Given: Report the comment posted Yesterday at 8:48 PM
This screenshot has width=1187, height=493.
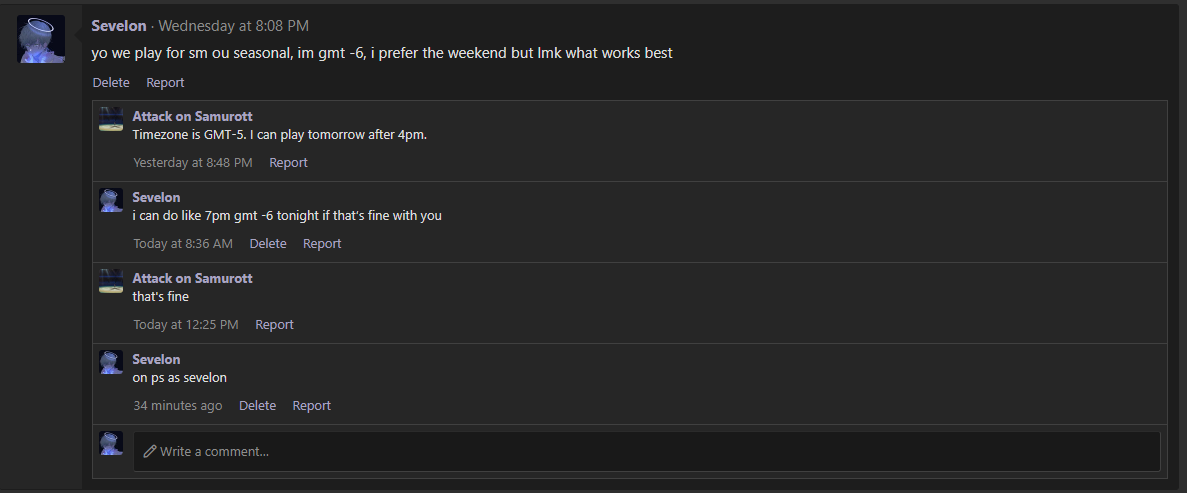Looking at the screenshot, I should click(x=288, y=162).
